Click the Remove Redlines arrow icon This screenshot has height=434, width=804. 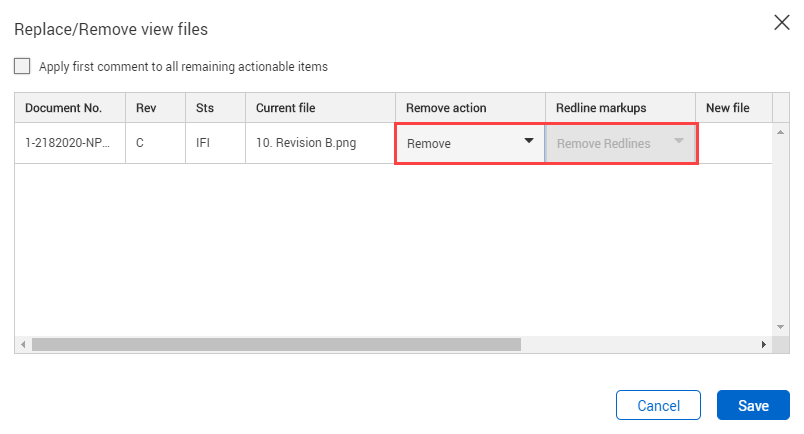[x=678, y=141]
